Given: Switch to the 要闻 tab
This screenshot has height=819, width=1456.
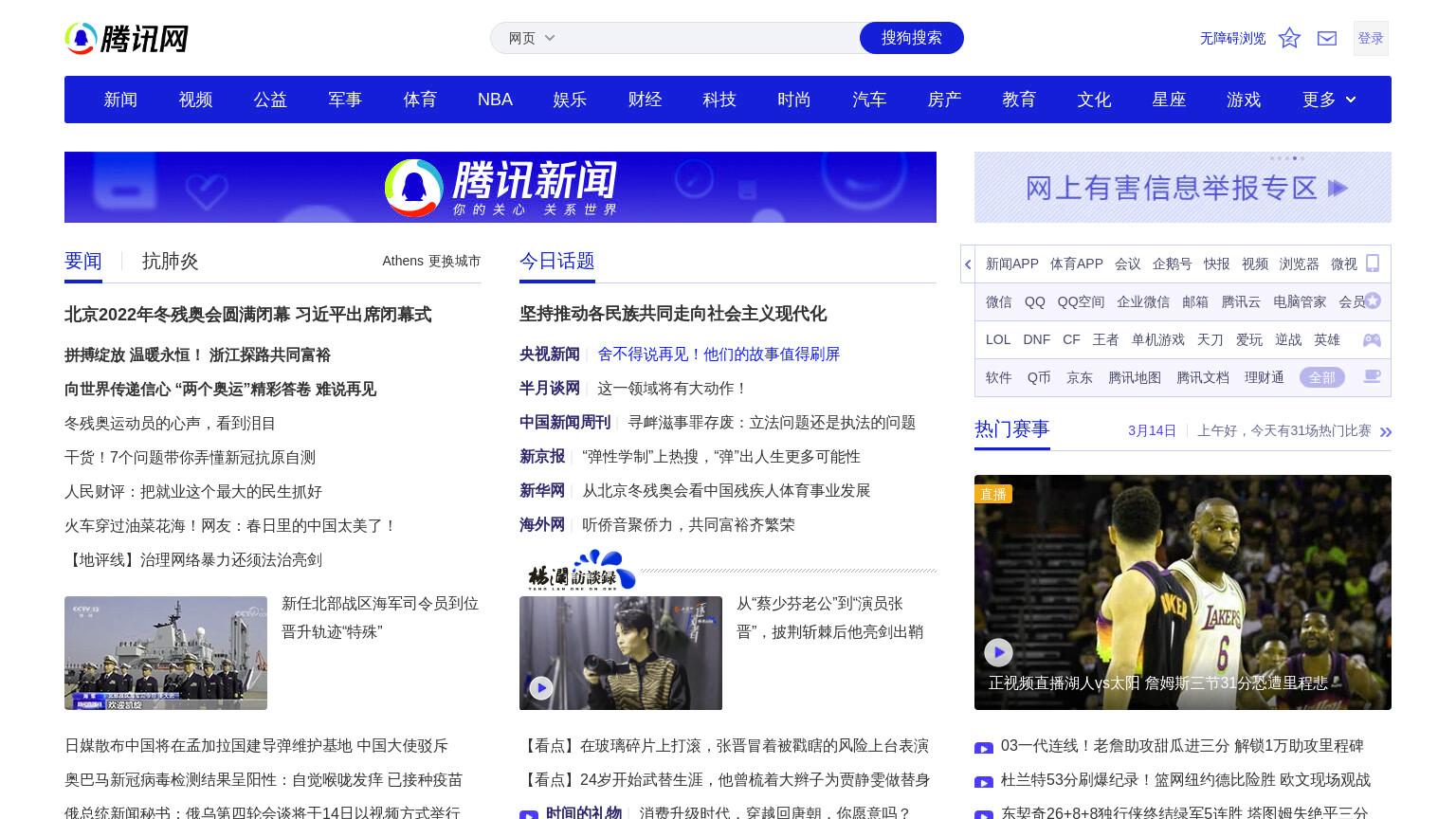Looking at the screenshot, I should (83, 261).
